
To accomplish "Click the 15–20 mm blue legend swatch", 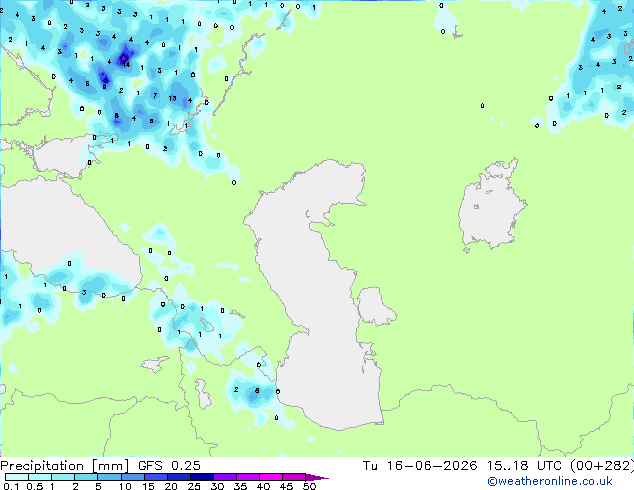I will click(x=155, y=477).
